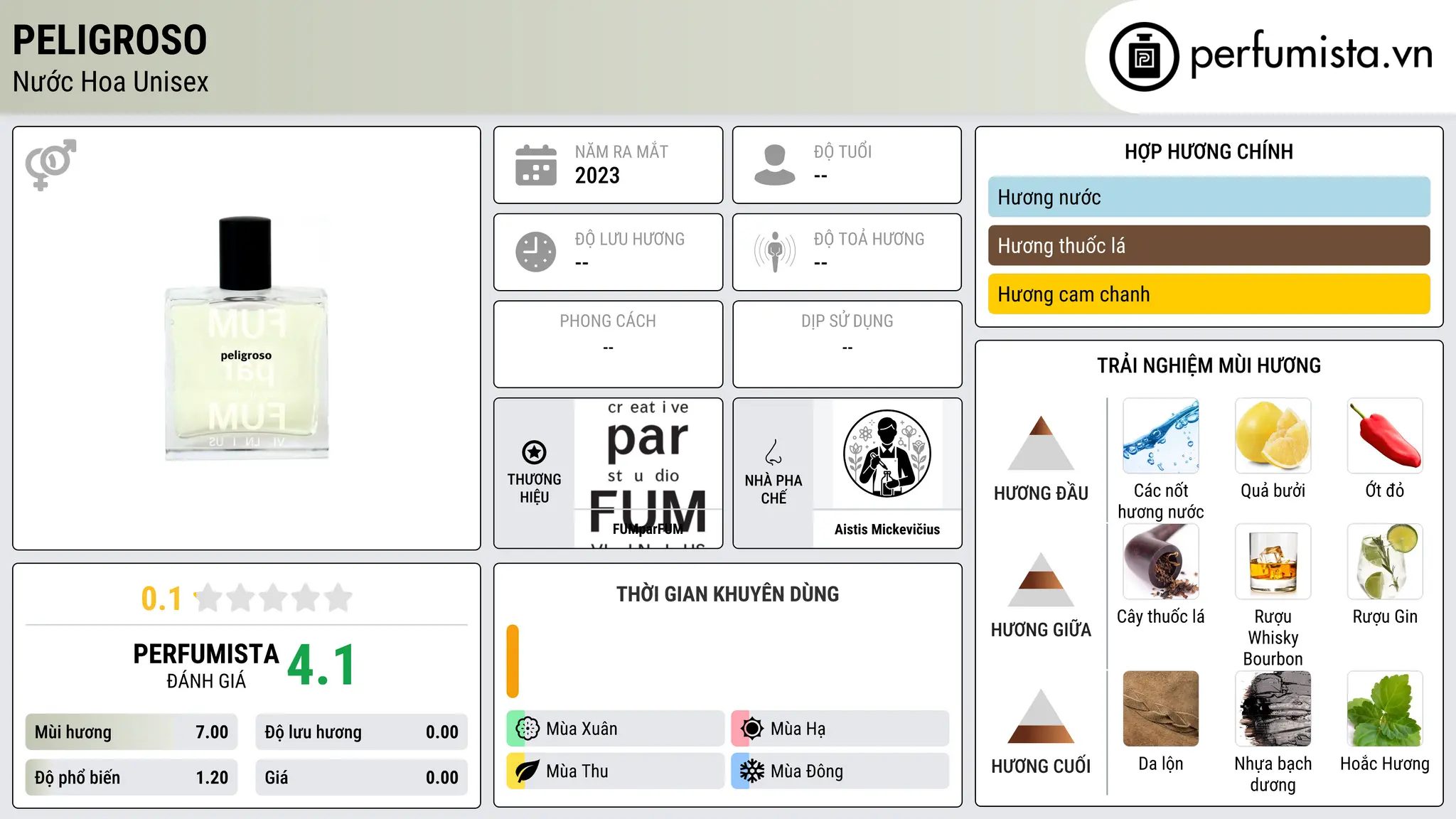
Task: Click the nose icon above Nhà pha chế
Action: point(773,452)
